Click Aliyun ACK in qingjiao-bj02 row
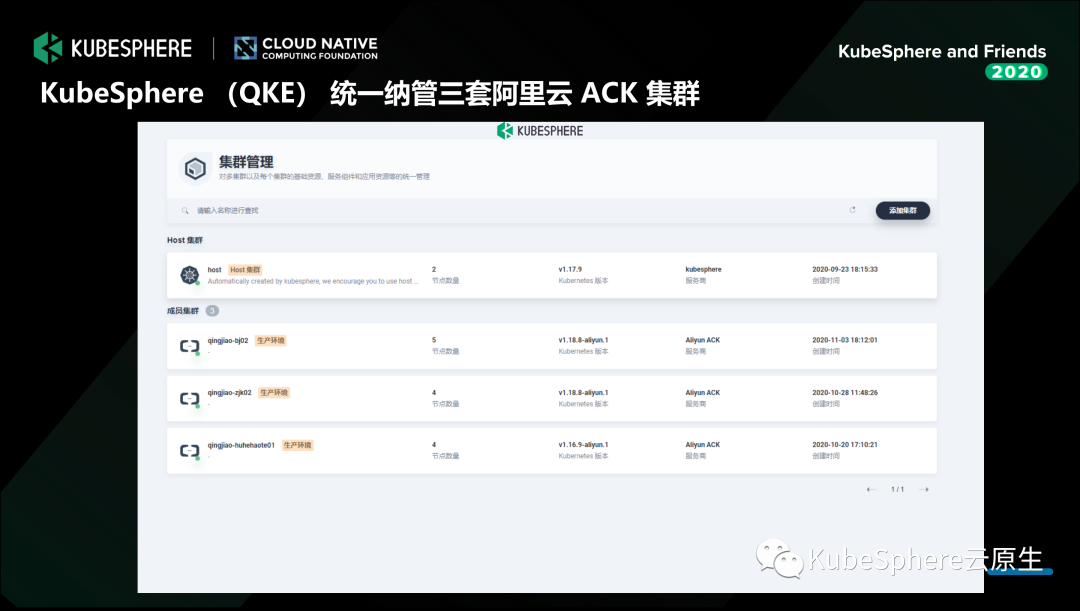Screen dimensions: 1080x611 [703, 340]
